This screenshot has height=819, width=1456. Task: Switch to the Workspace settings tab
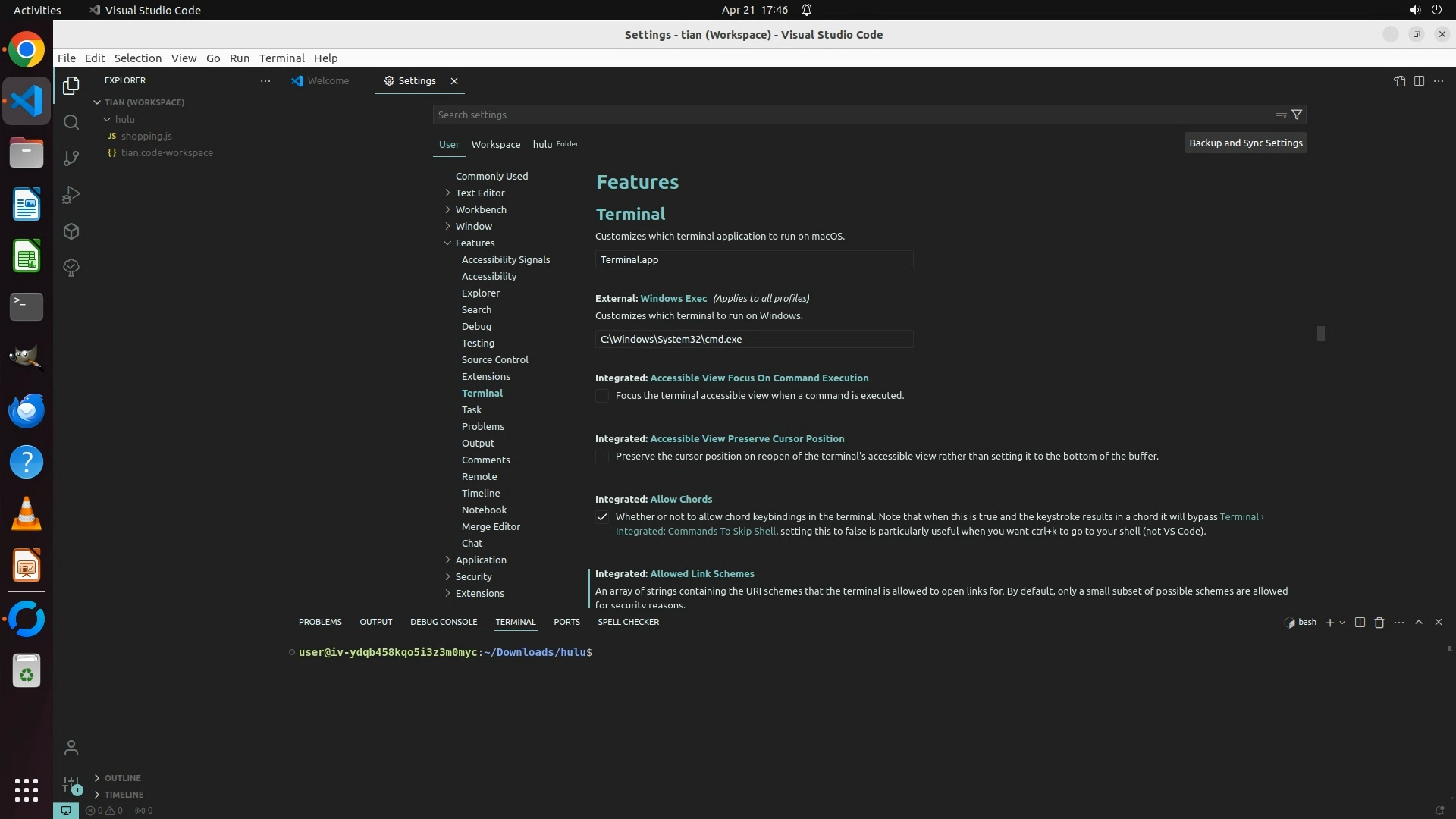click(x=495, y=144)
